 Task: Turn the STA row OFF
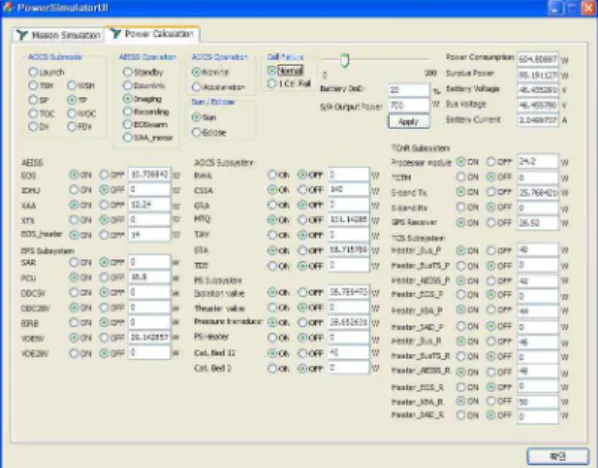[302, 251]
